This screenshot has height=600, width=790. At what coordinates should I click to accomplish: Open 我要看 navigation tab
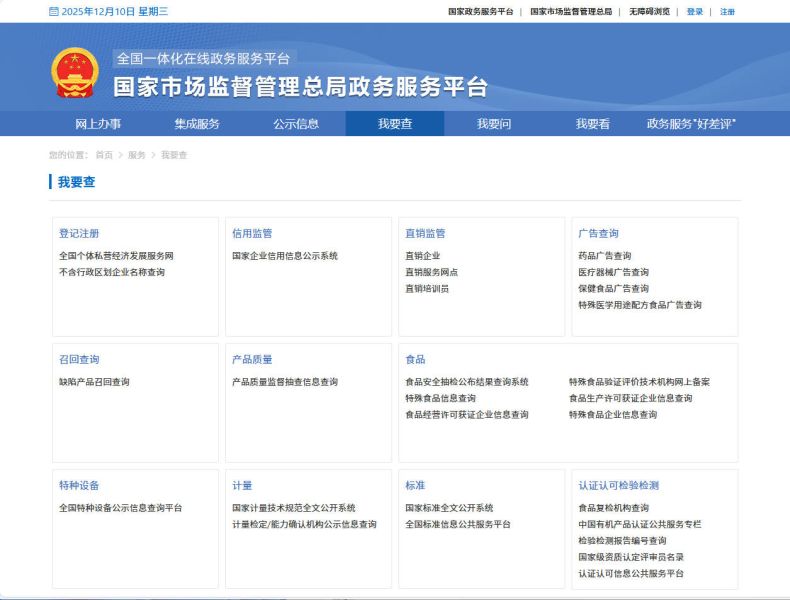pos(592,123)
